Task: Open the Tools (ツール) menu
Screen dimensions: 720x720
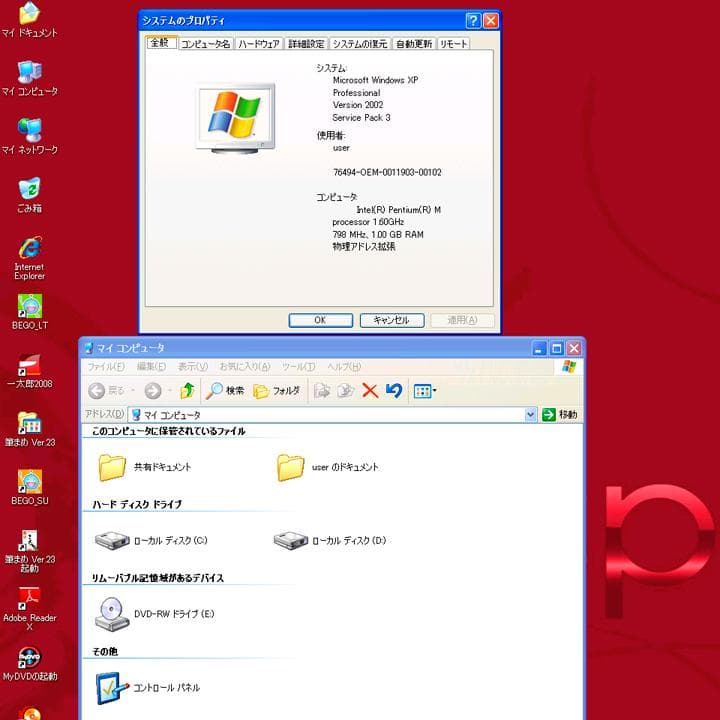Action: pyautogui.click(x=298, y=367)
